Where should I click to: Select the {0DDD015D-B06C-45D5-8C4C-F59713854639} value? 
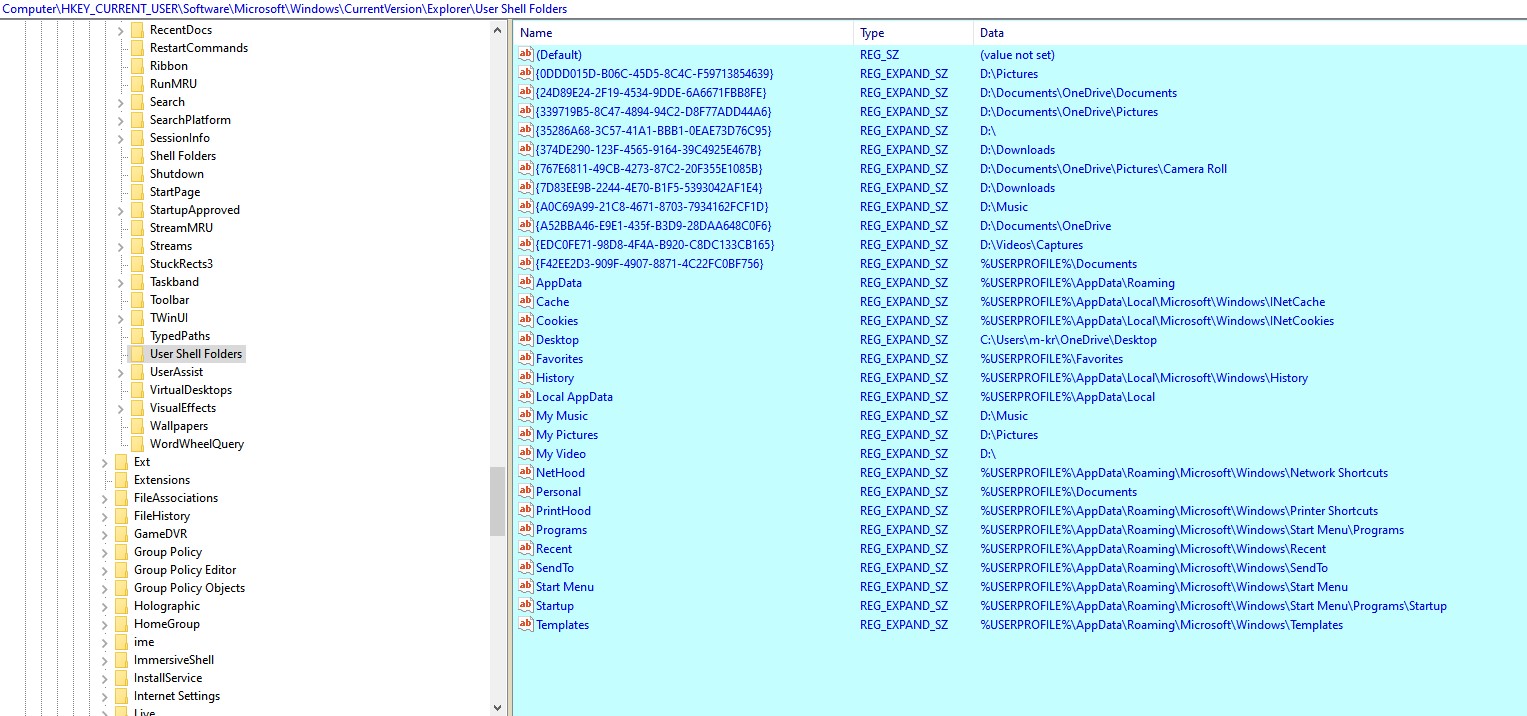coord(654,74)
